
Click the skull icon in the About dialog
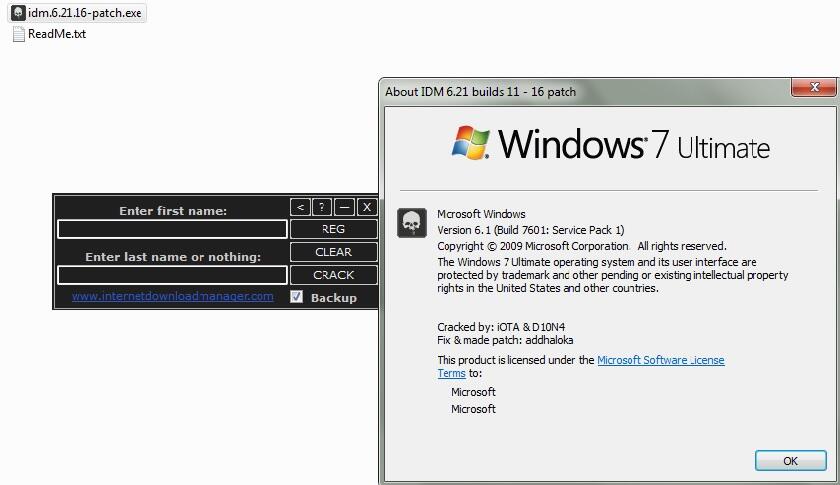point(412,223)
